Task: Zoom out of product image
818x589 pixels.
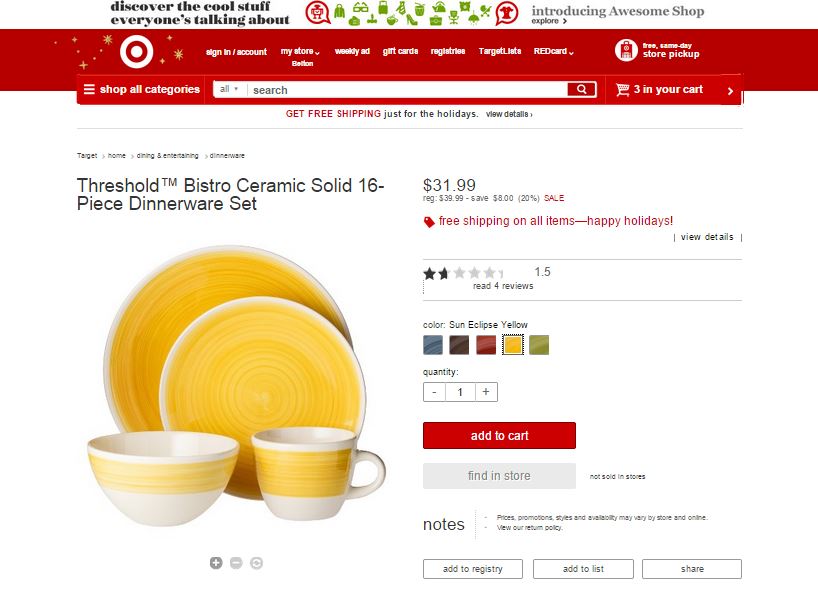Action: tap(236, 563)
